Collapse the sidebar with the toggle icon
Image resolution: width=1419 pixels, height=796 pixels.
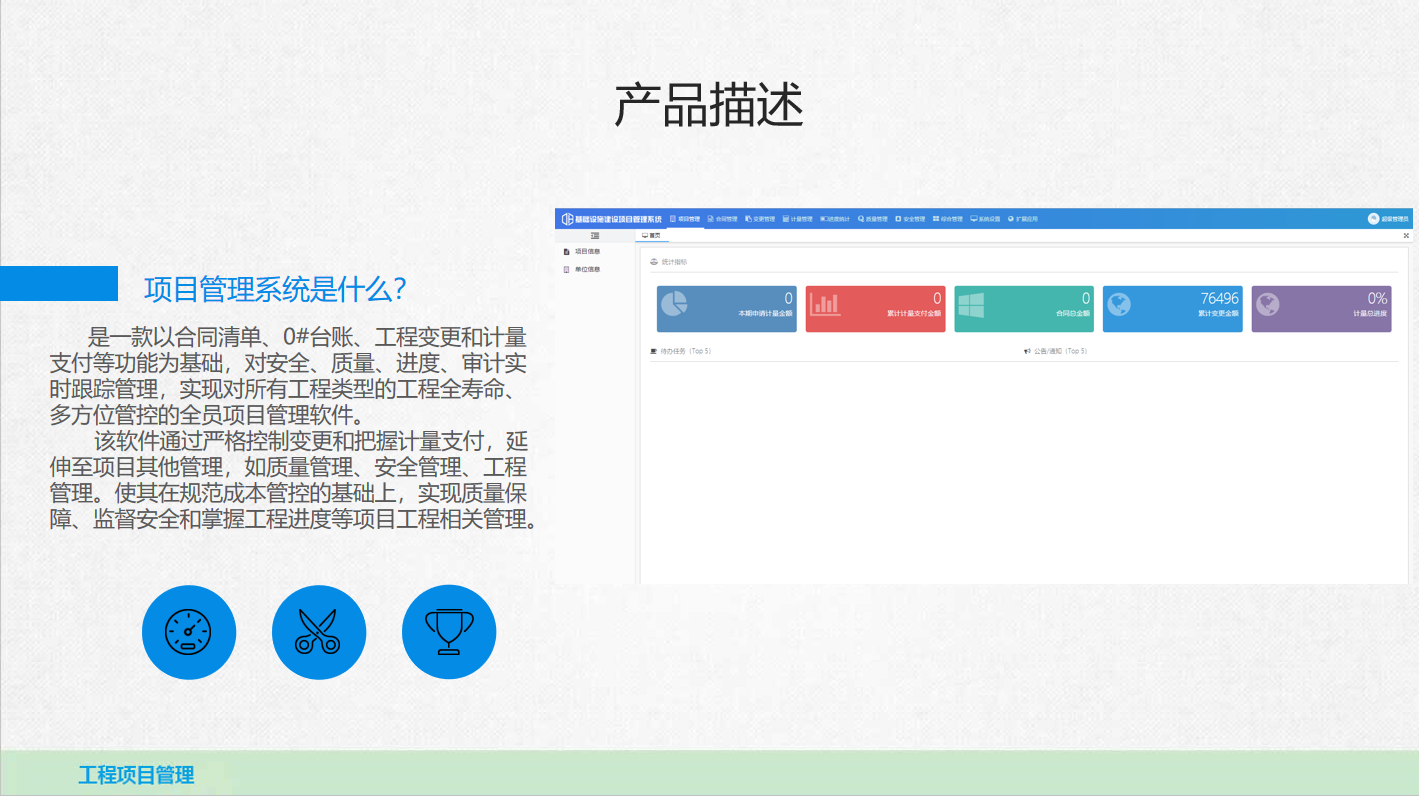coord(595,236)
